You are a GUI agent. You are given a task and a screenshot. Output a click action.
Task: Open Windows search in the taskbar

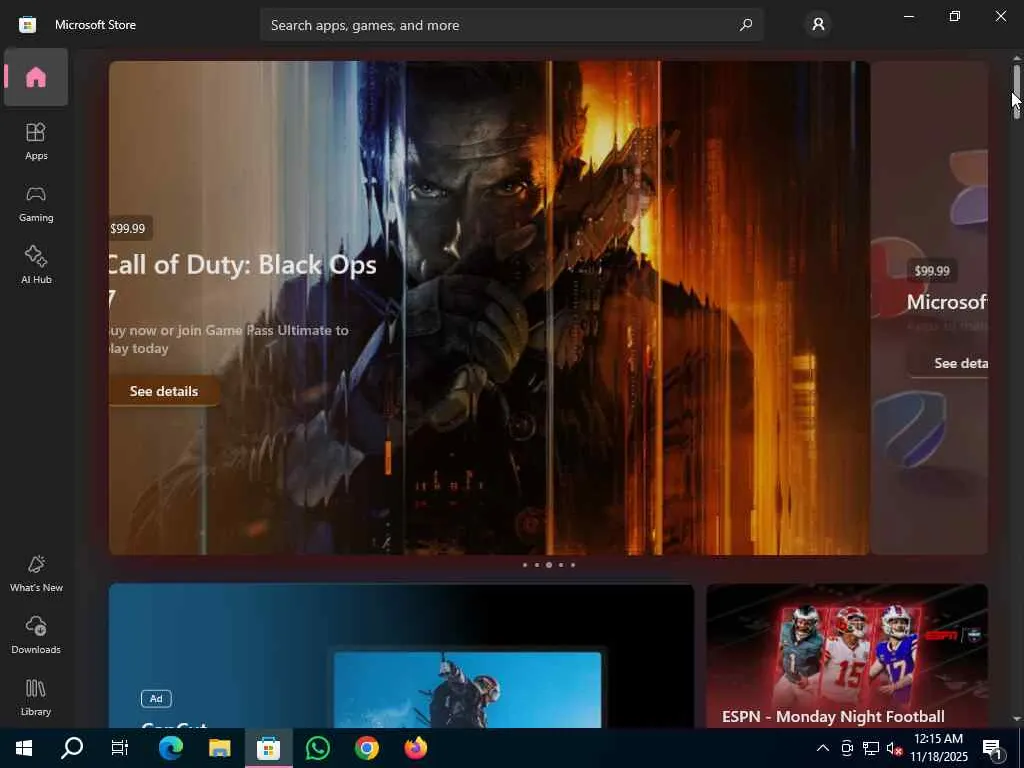click(x=72, y=748)
